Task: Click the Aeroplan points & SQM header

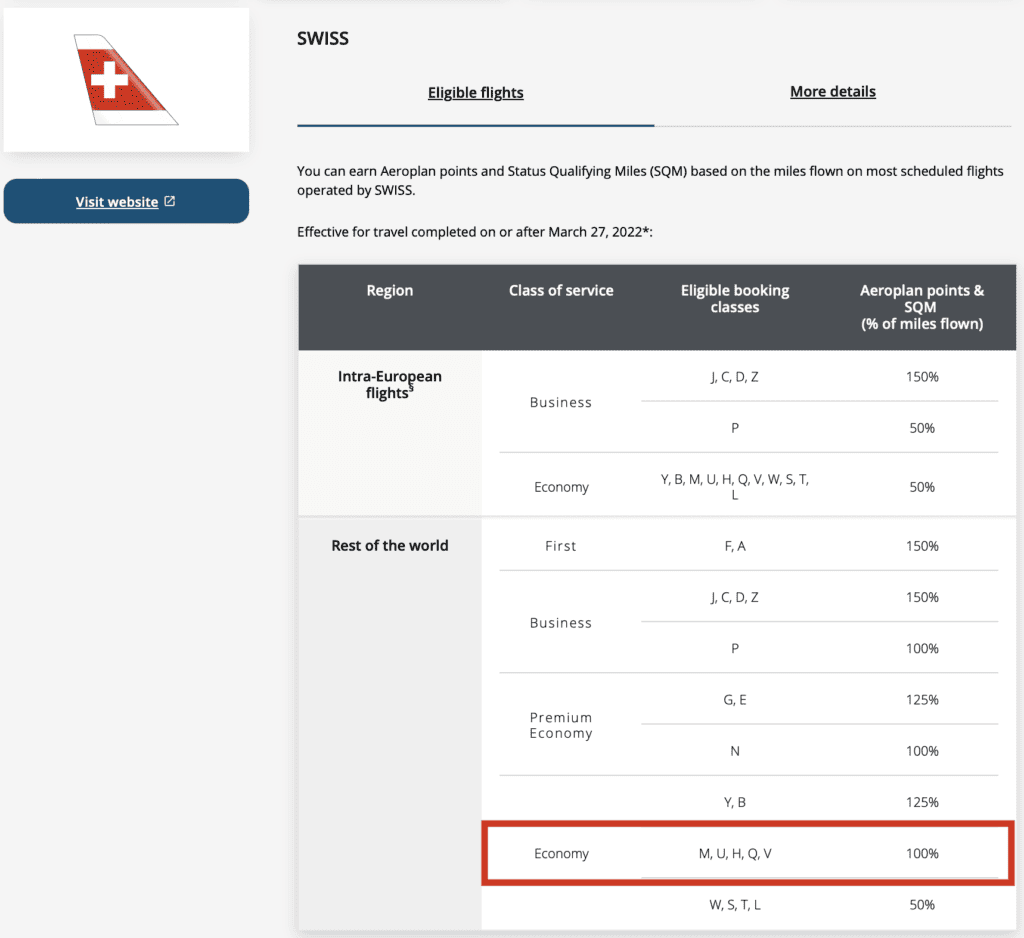Action: [x=921, y=307]
